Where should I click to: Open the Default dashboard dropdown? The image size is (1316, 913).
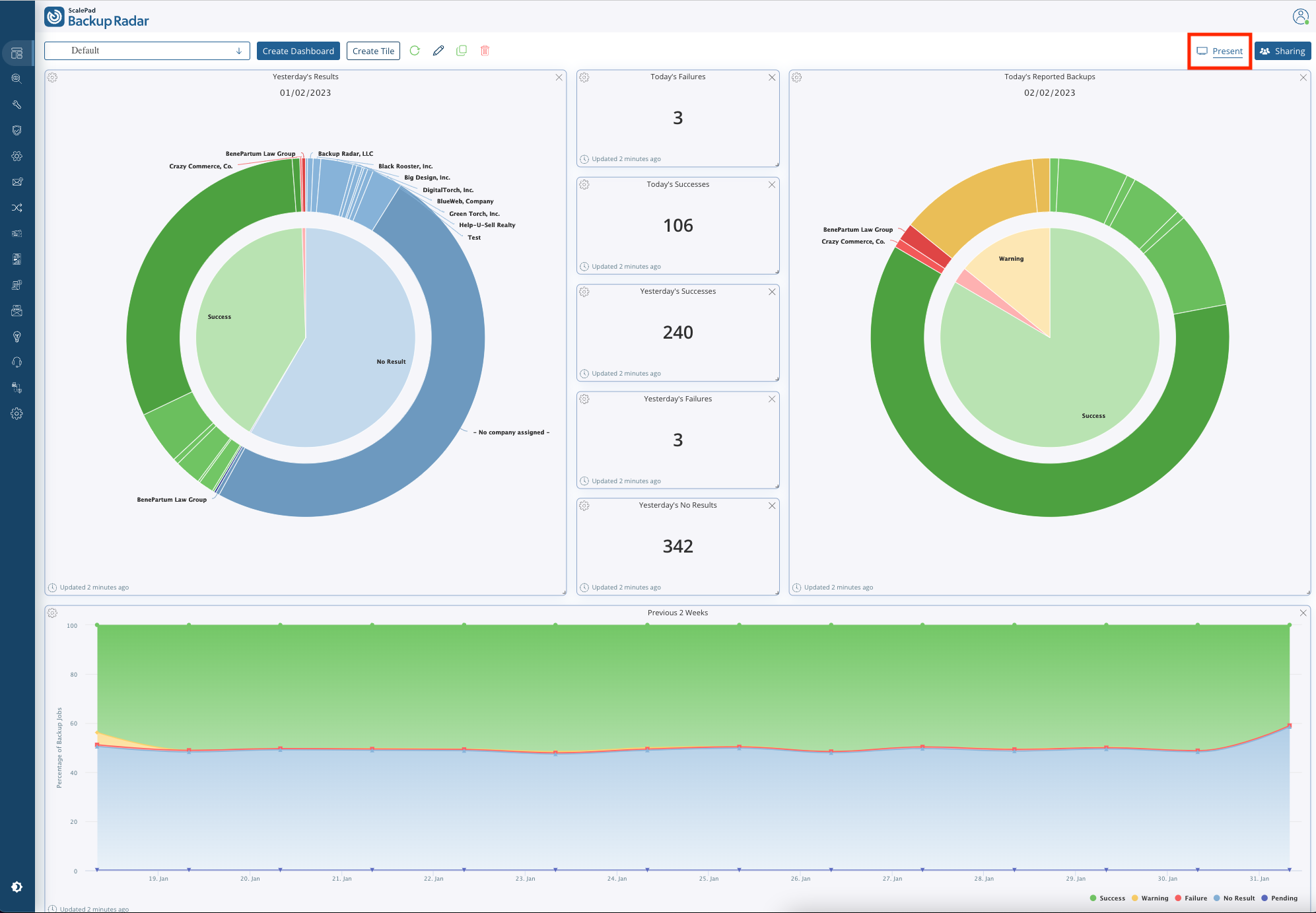pyautogui.click(x=147, y=51)
